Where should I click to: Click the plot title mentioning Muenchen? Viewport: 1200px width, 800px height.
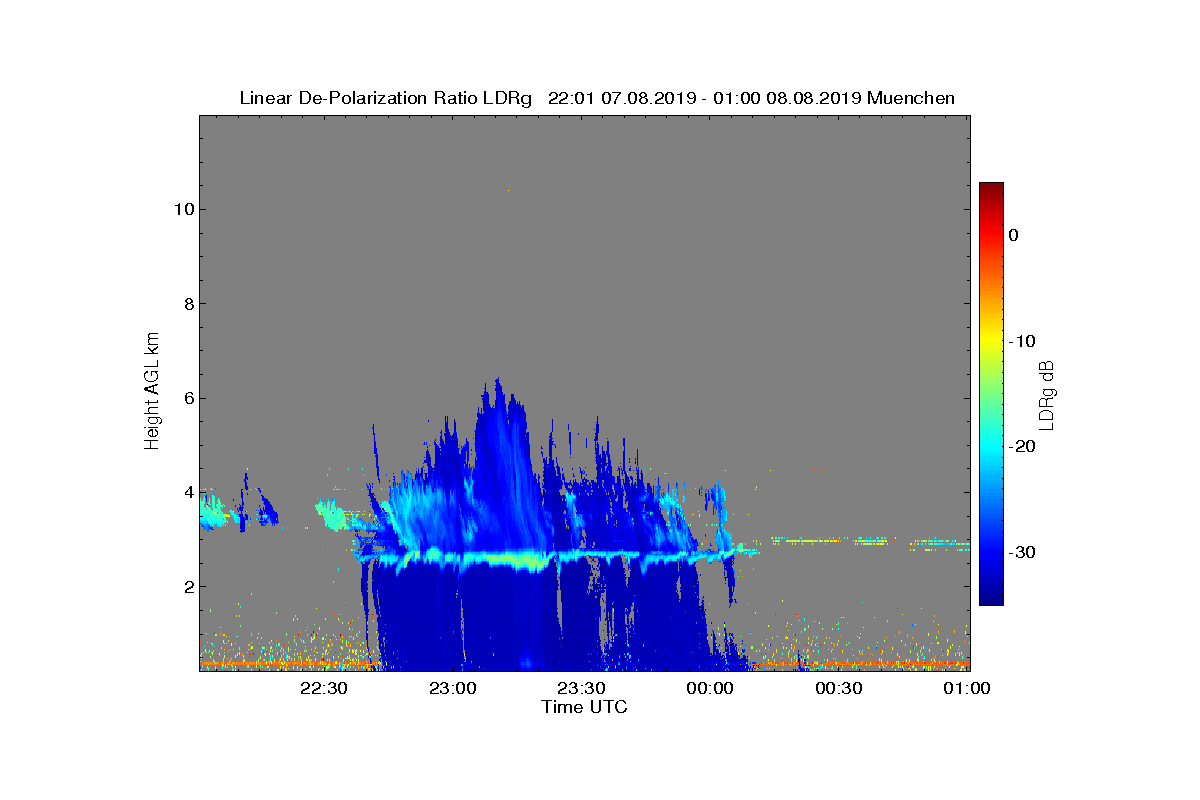(x=597, y=98)
